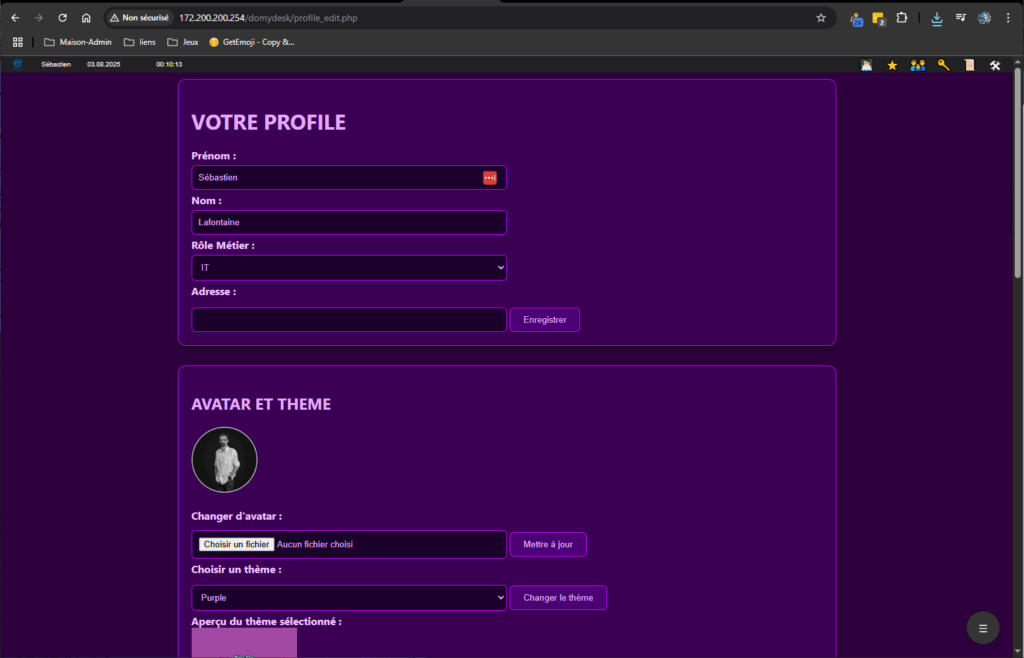
Task: Click the golden key icon
Action: point(943,65)
